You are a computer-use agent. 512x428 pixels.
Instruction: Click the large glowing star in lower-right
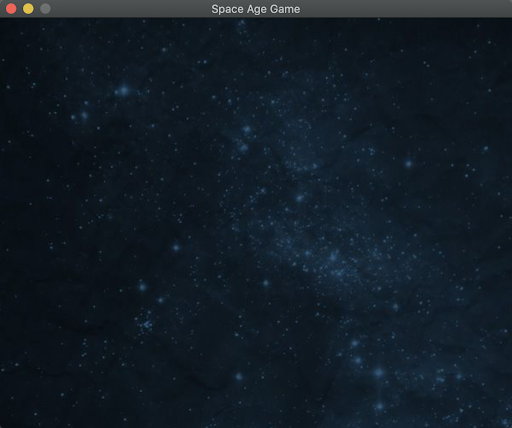point(379,372)
